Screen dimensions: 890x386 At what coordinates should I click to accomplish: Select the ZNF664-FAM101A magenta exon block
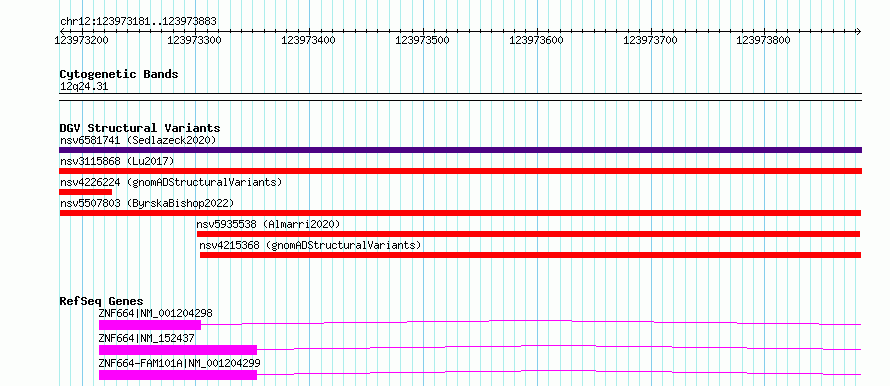coord(178,375)
